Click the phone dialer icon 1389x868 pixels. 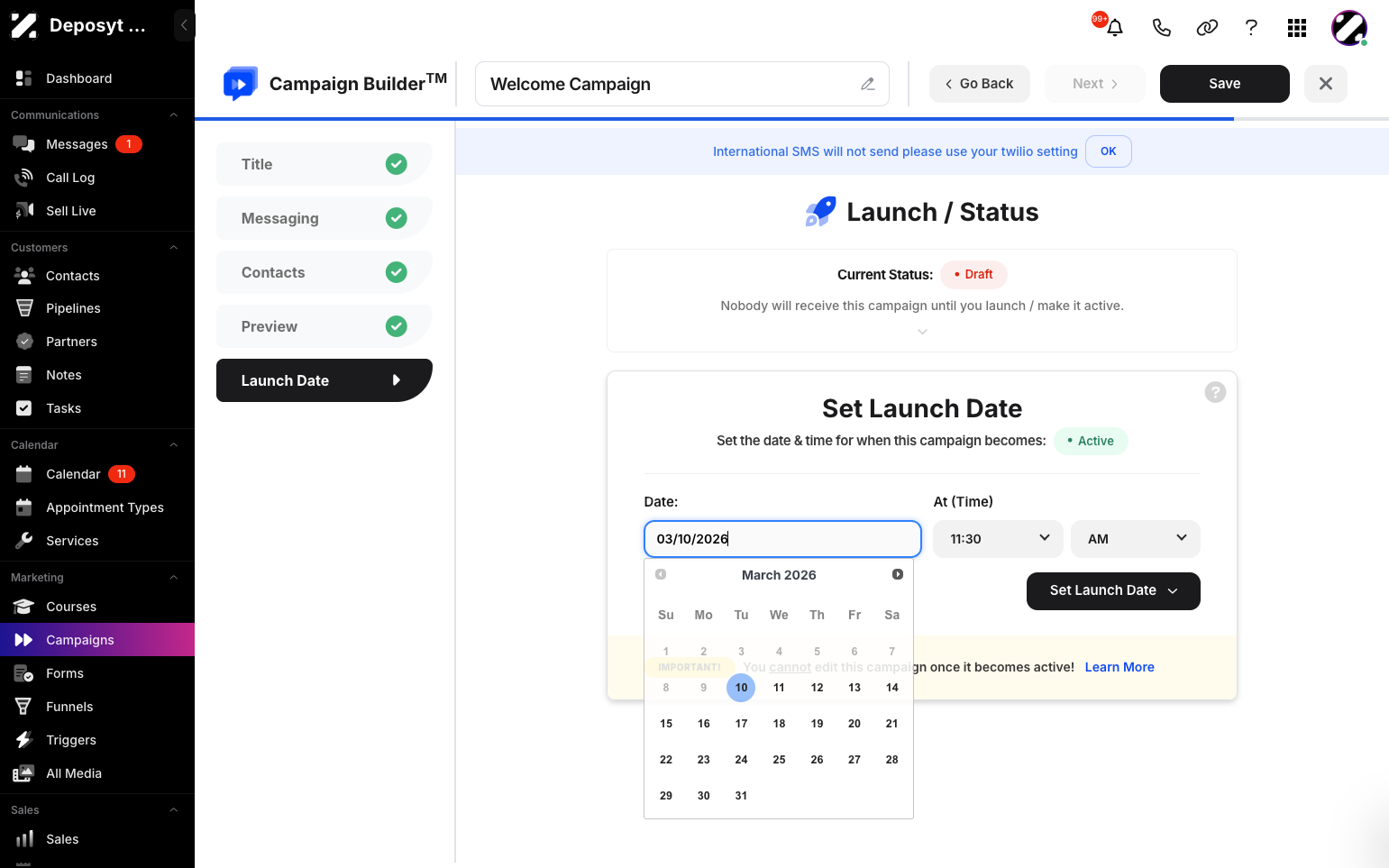[1162, 28]
